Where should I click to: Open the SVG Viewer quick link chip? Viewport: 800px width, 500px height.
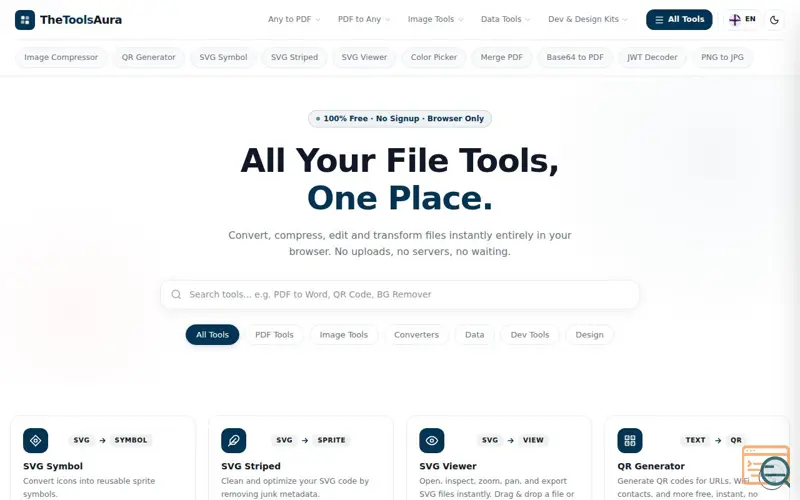click(x=364, y=57)
